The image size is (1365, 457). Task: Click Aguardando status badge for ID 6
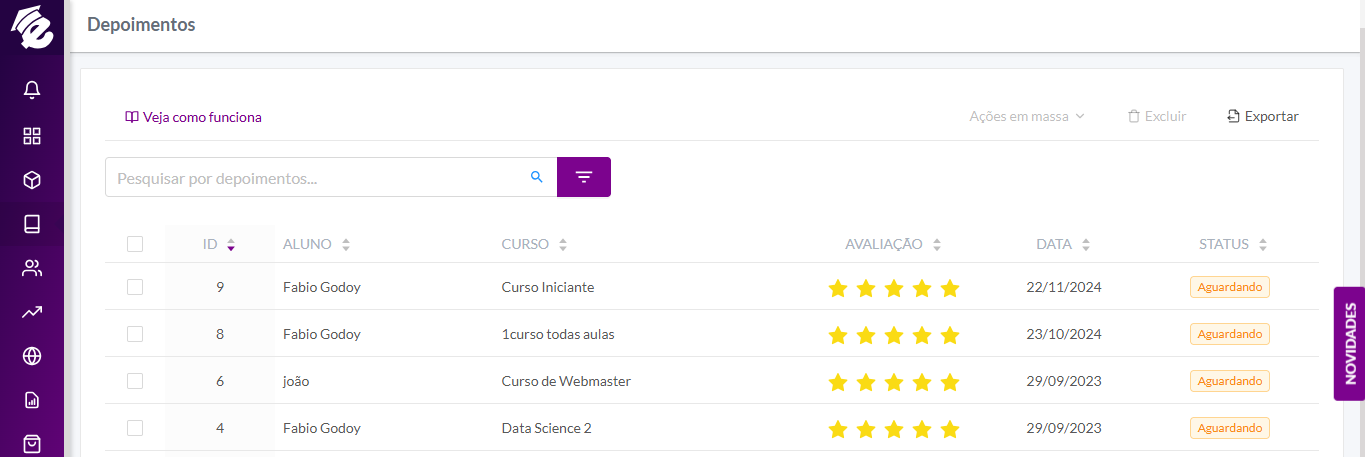[1230, 381]
